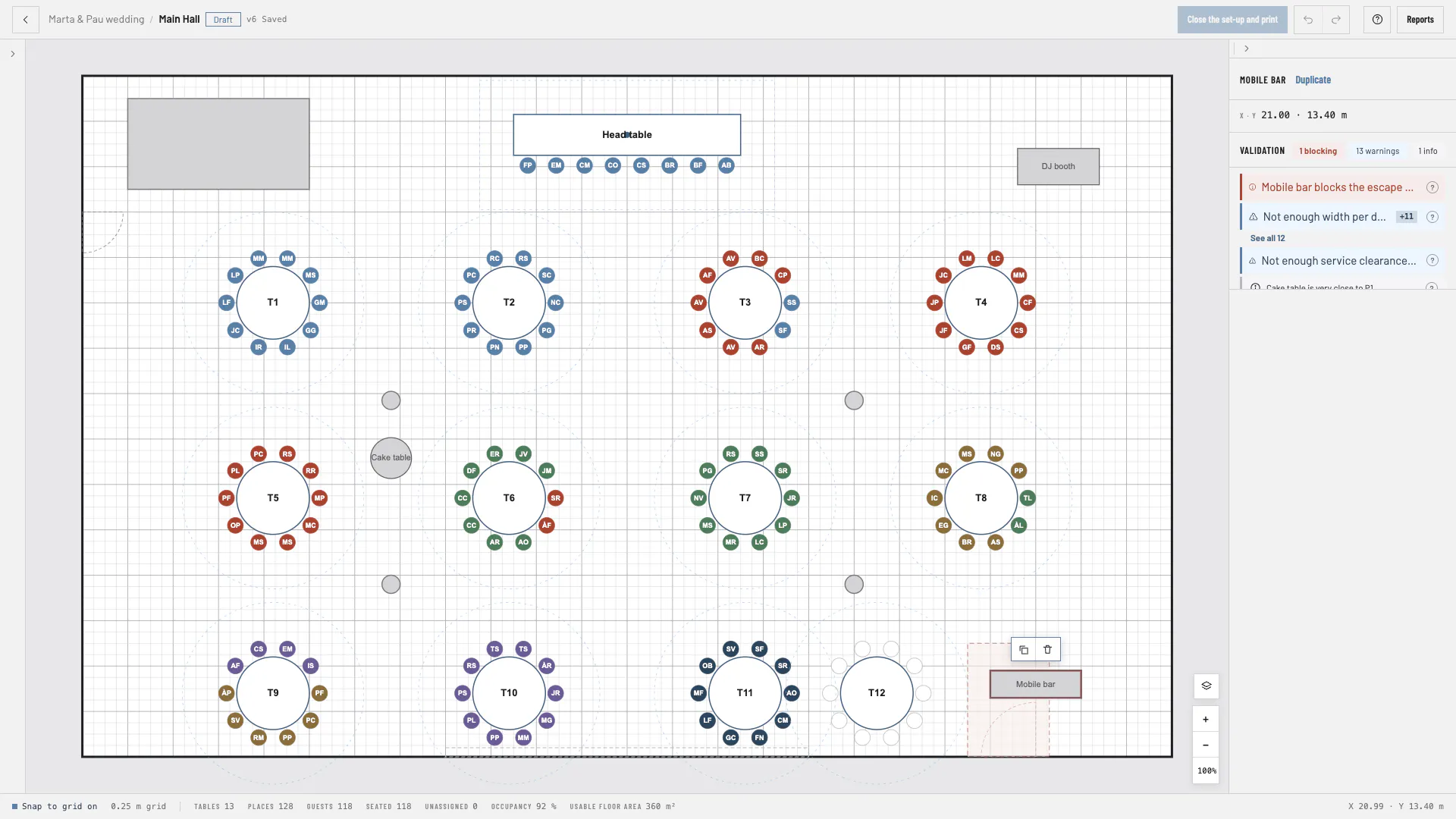Filter by 13 warnings

click(x=1377, y=151)
